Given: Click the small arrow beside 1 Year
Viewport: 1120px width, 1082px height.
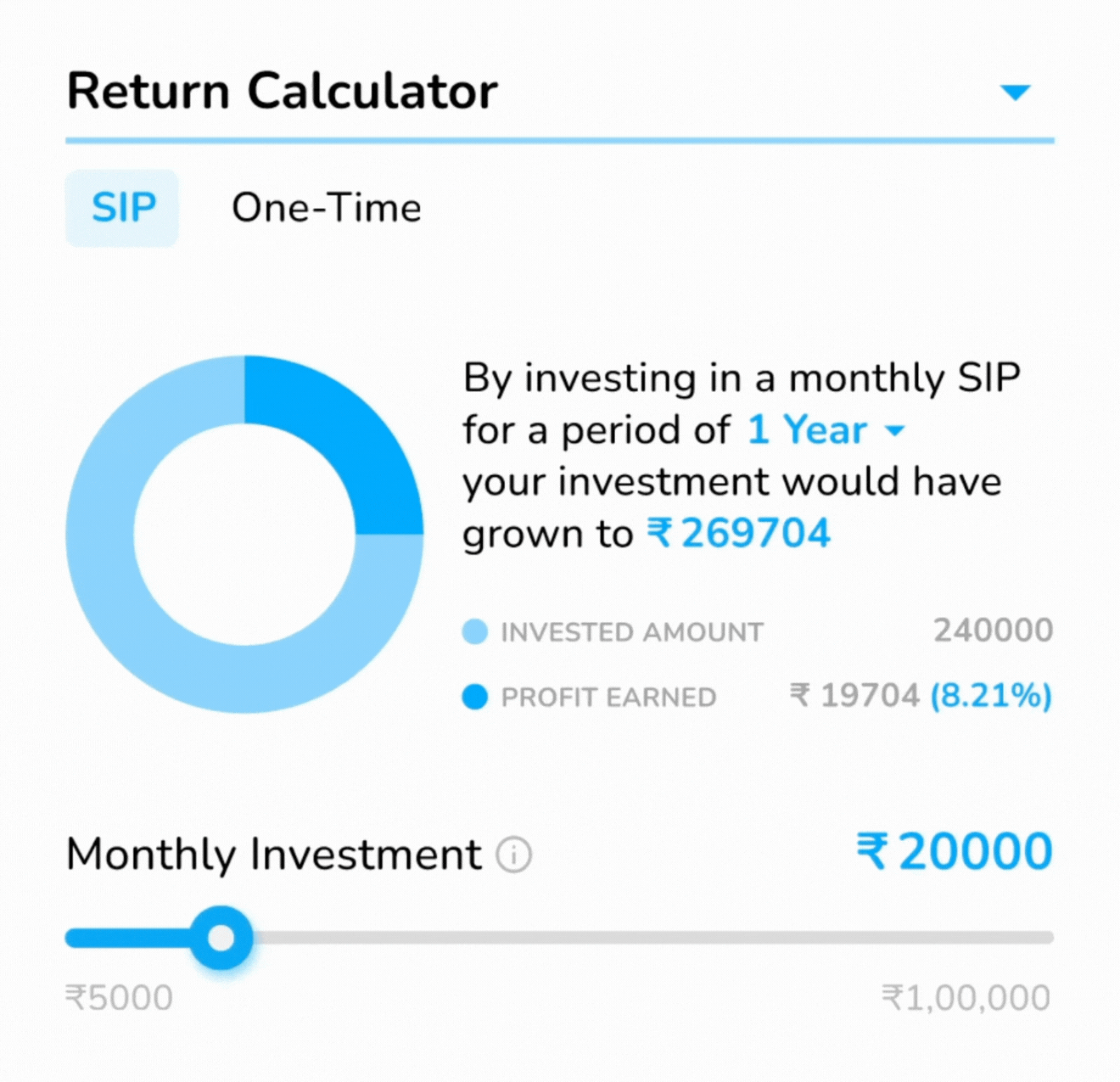Looking at the screenshot, I should click(x=895, y=431).
